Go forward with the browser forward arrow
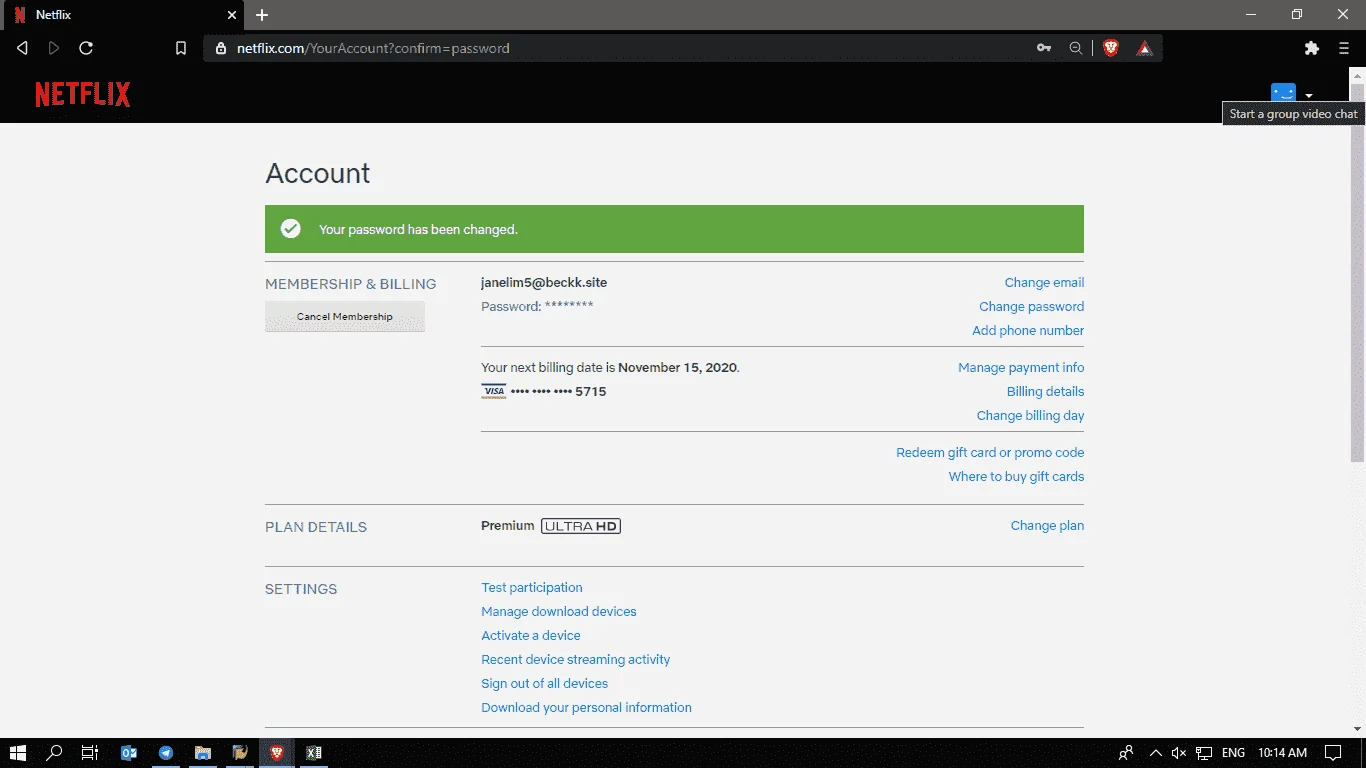 coord(54,48)
